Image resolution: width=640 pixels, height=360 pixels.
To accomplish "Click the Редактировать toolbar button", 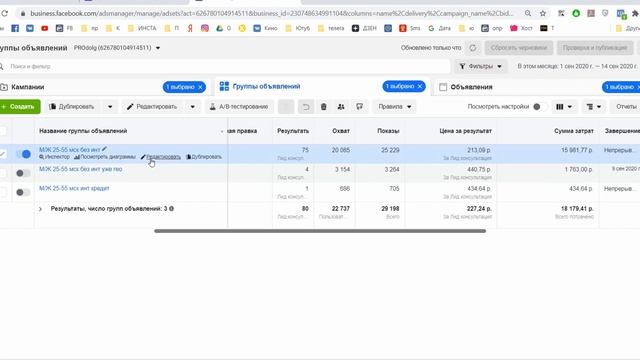I will tap(152, 107).
